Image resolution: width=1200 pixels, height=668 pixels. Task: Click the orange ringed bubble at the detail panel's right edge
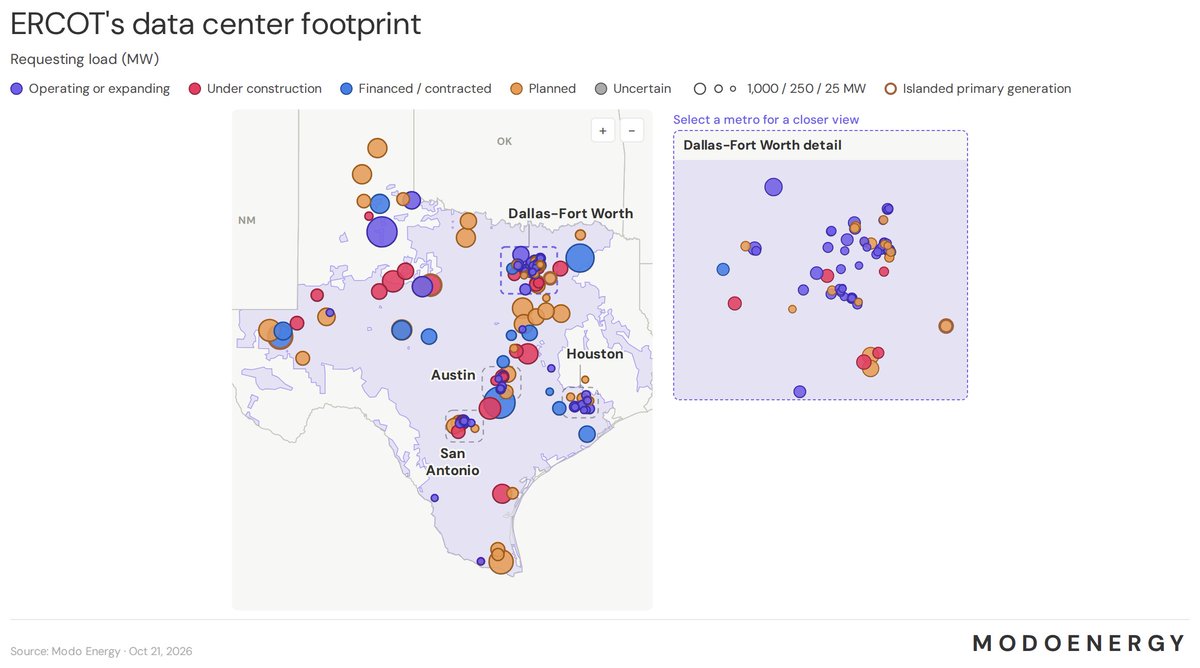[x=946, y=326]
